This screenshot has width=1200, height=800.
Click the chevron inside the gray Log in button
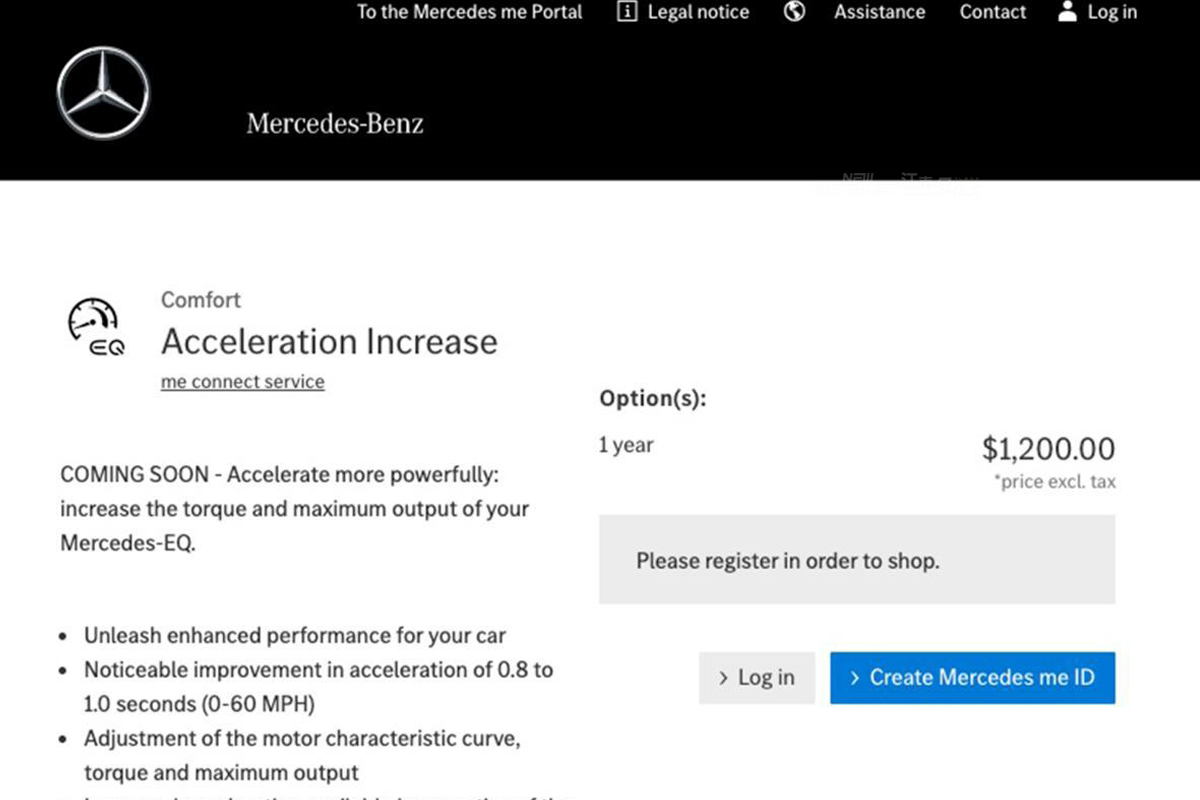click(723, 678)
